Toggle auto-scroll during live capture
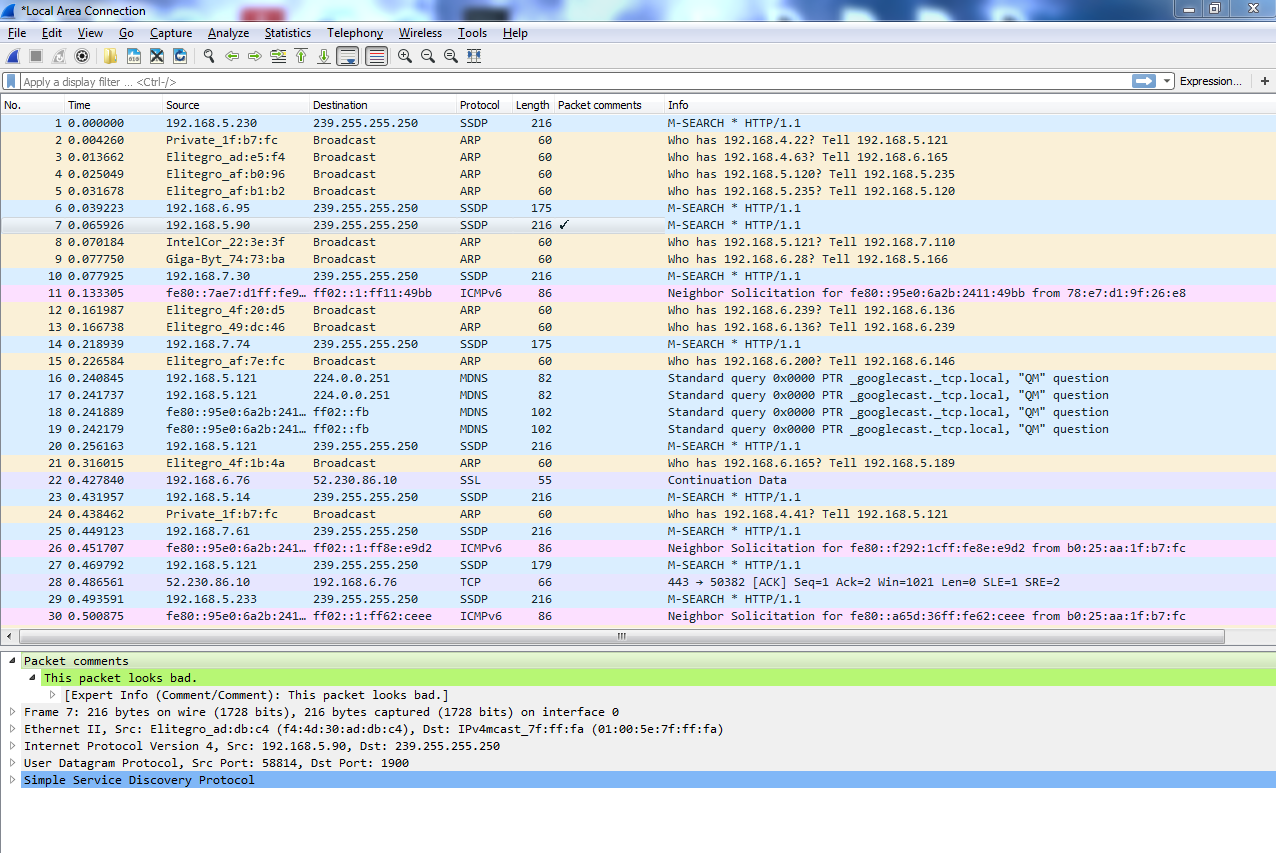Viewport: 1276px width, 853px height. 347,56
